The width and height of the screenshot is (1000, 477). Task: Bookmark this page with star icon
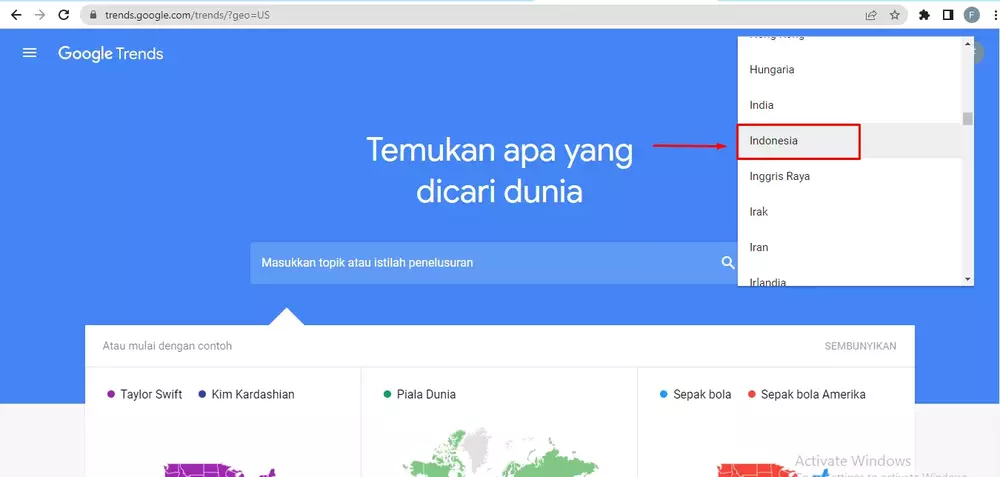[895, 15]
